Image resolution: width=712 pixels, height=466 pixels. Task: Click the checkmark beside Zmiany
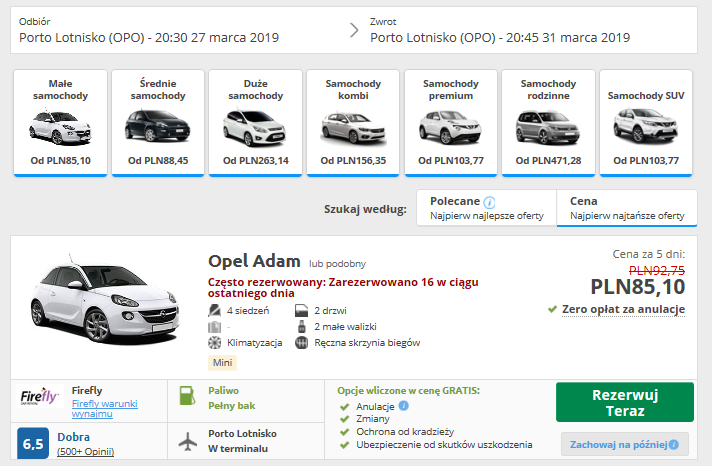pos(345,419)
